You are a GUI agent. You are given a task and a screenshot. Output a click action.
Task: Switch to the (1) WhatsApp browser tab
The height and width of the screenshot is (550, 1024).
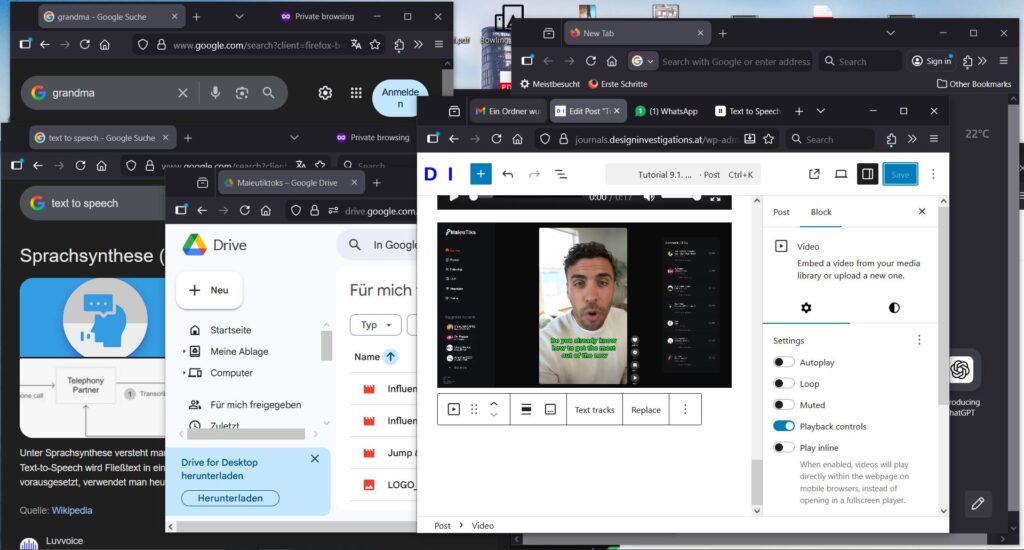[x=667, y=111]
